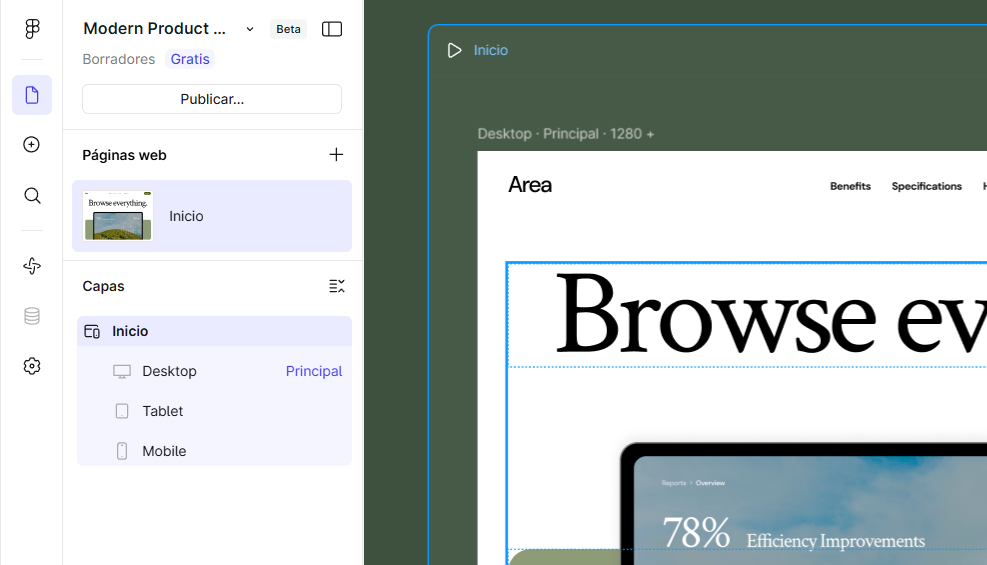The width and height of the screenshot is (987, 565).
Task: Select the Desktop breakpoint layer
Action: pos(169,371)
